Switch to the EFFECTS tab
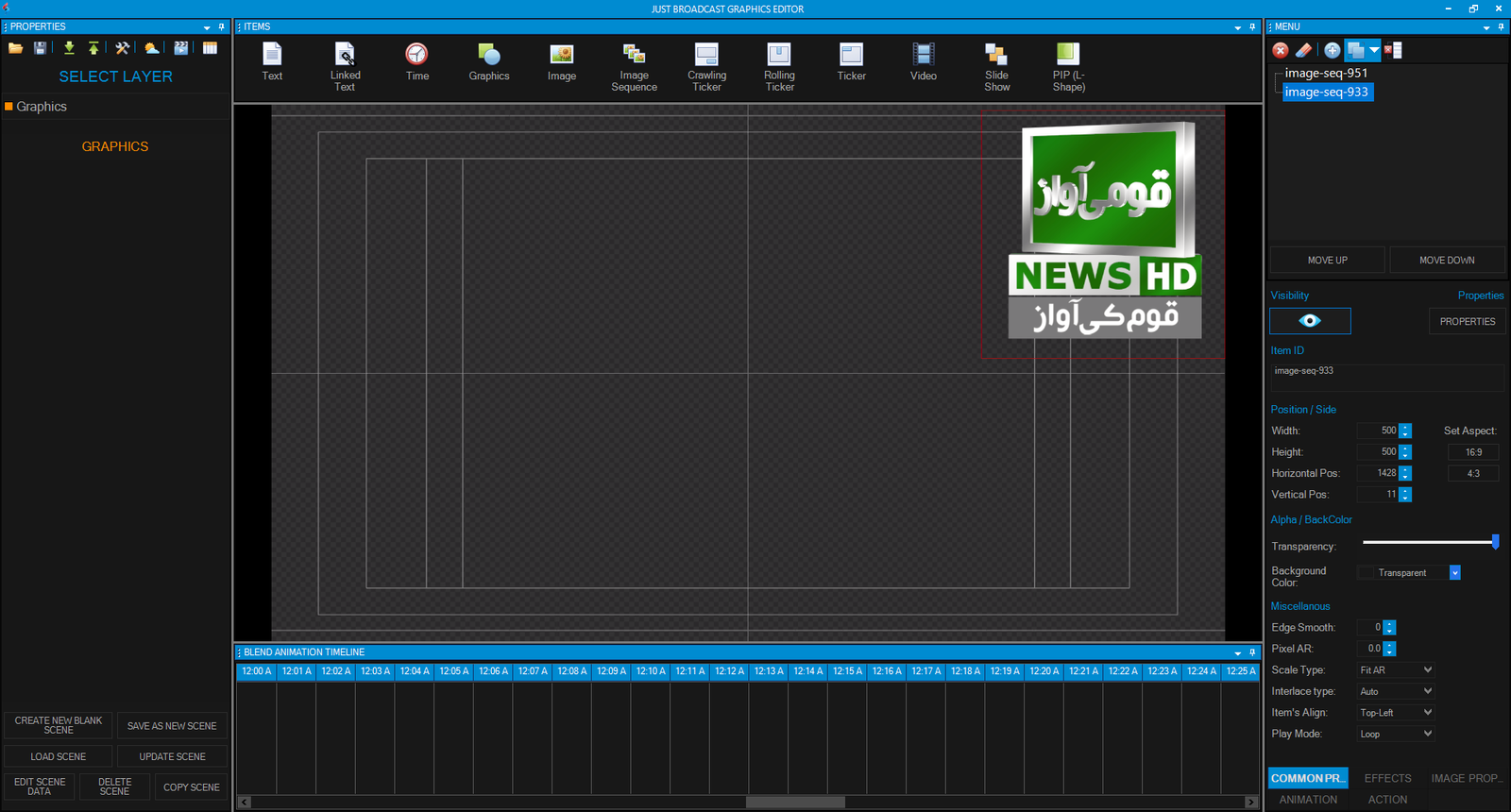This screenshot has height=812, width=1511. [1387, 778]
